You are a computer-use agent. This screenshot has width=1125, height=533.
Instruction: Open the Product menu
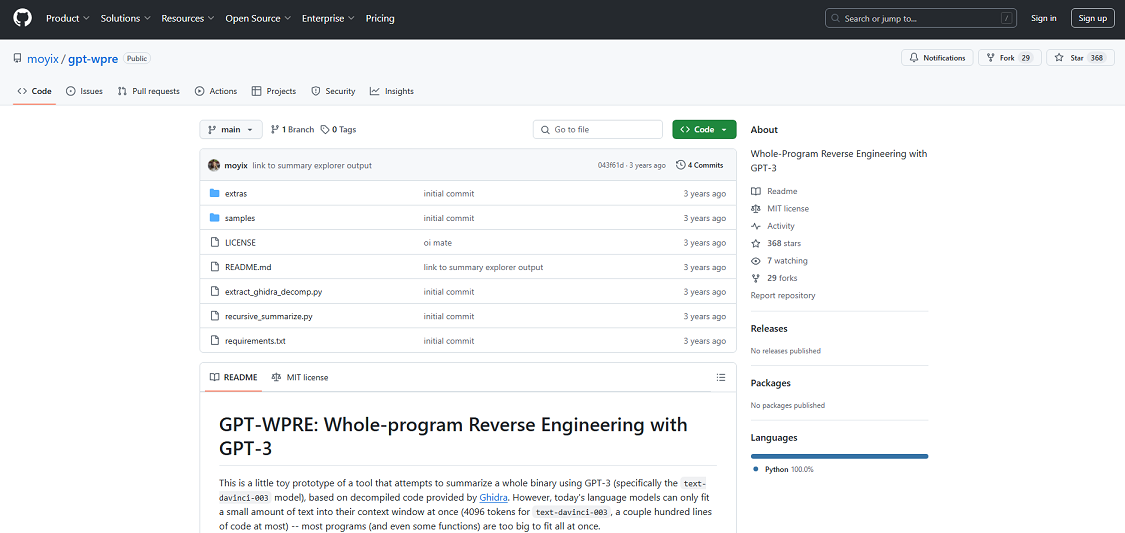pos(67,19)
